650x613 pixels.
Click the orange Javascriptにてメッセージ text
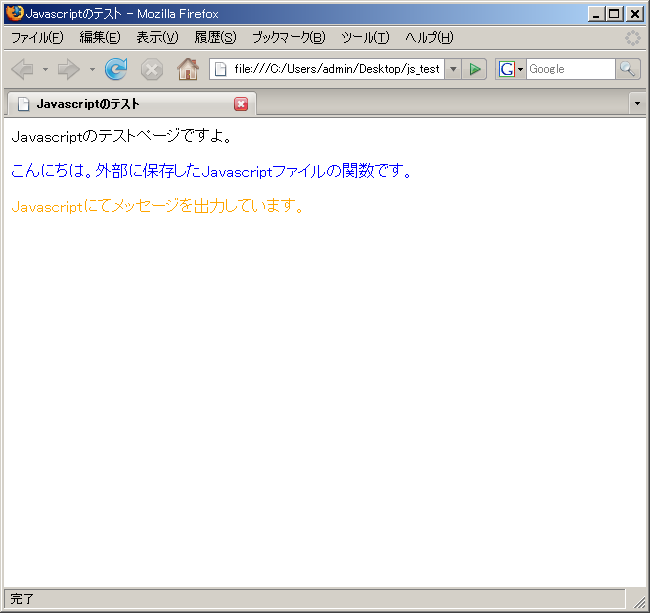(158, 206)
